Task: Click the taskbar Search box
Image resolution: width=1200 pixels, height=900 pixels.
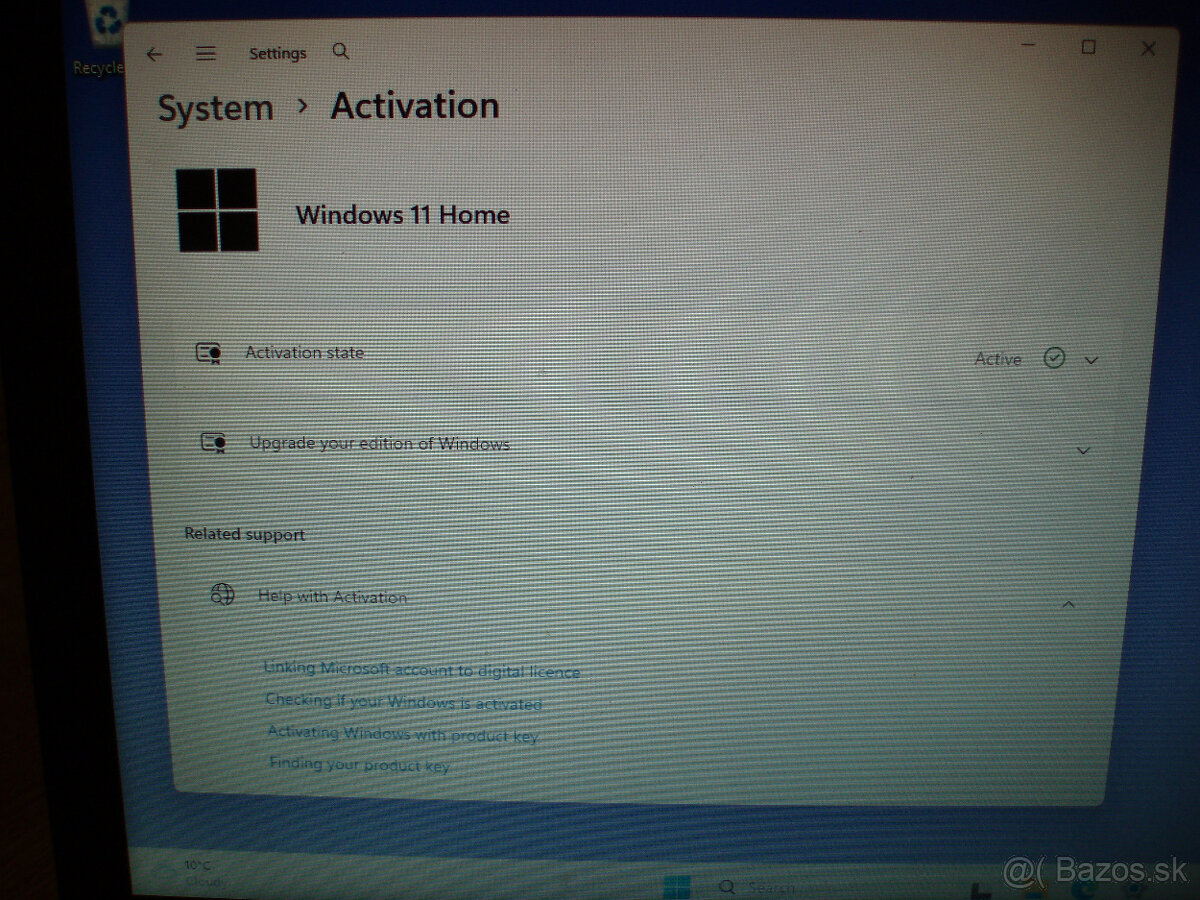Action: click(760, 887)
